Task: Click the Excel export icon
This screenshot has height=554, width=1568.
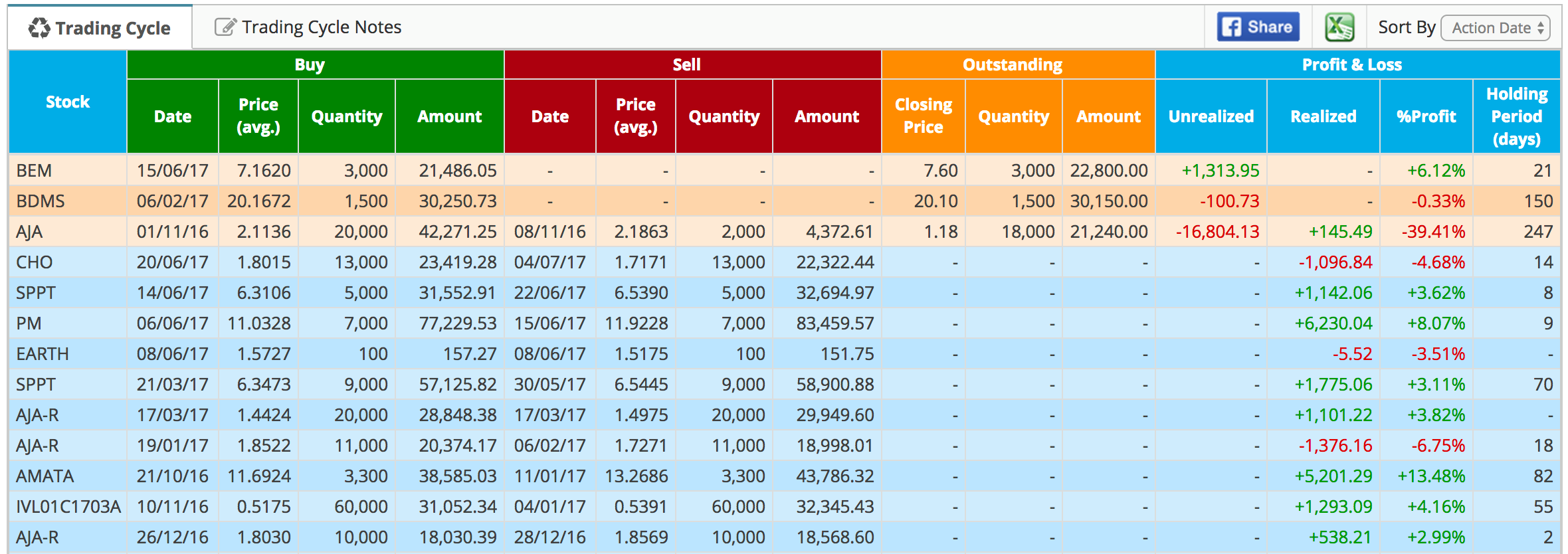Action: click(1339, 27)
